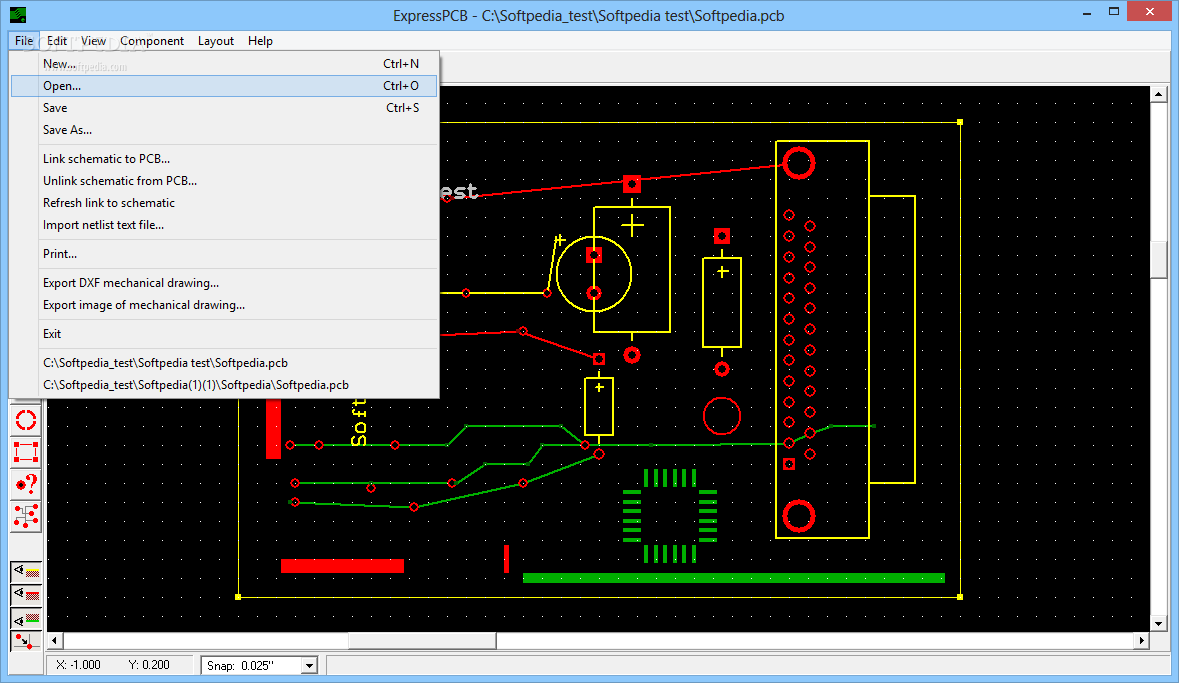Click the green QFP chip footprint
Viewport: 1179px width, 683px height.
pyautogui.click(x=670, y=516)
